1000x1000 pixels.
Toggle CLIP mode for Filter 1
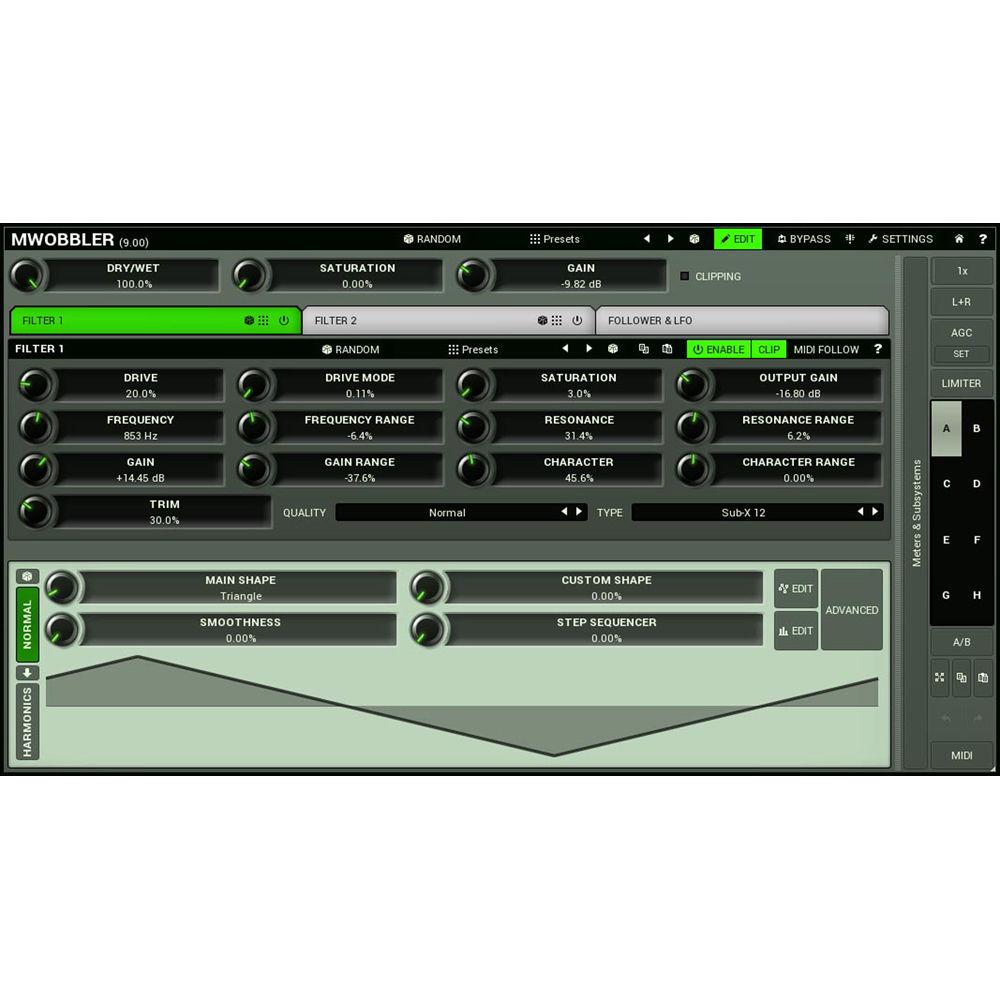[x=768, y=349]
